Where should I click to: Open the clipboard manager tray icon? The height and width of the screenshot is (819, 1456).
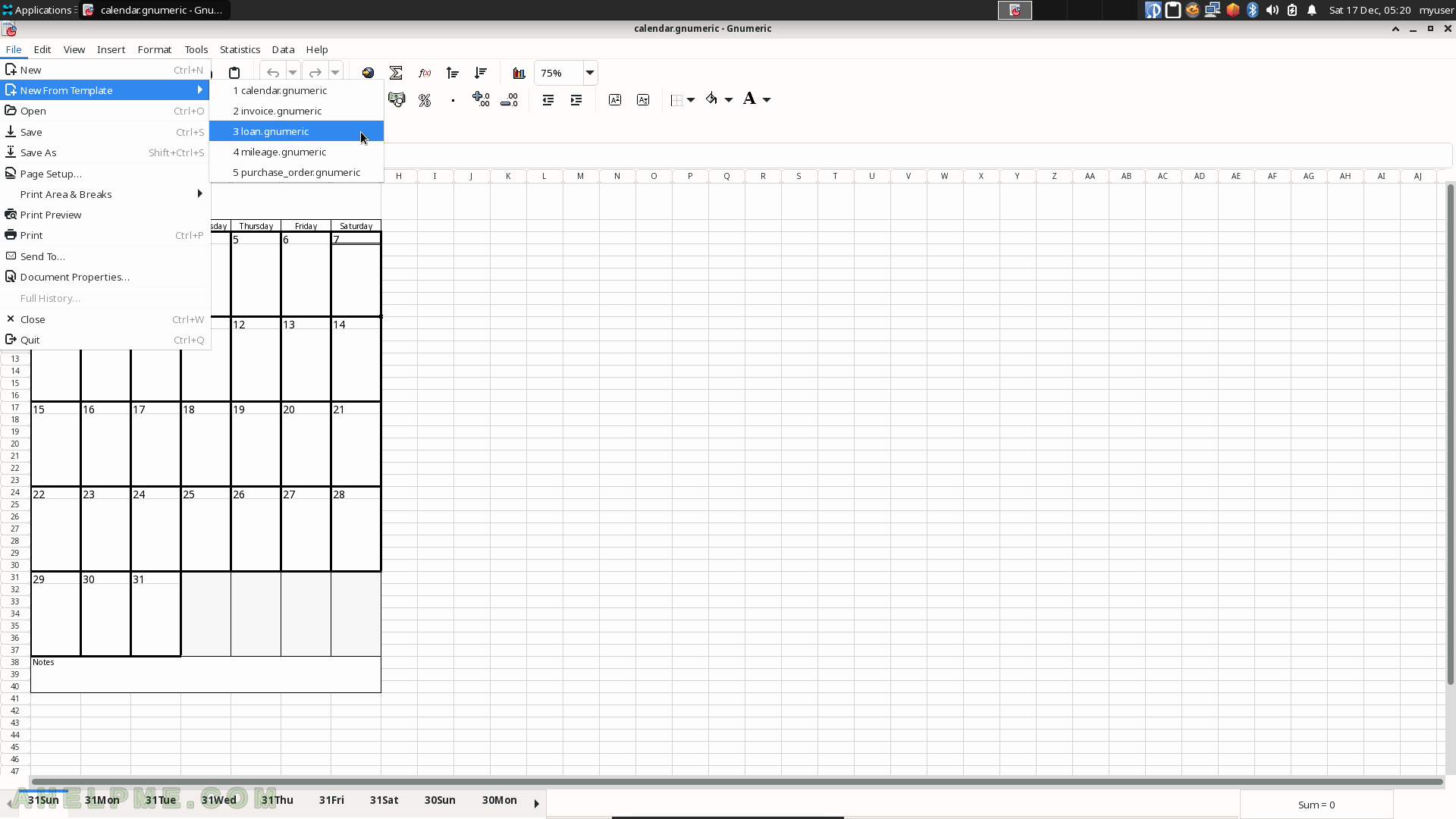point(1173,10)
